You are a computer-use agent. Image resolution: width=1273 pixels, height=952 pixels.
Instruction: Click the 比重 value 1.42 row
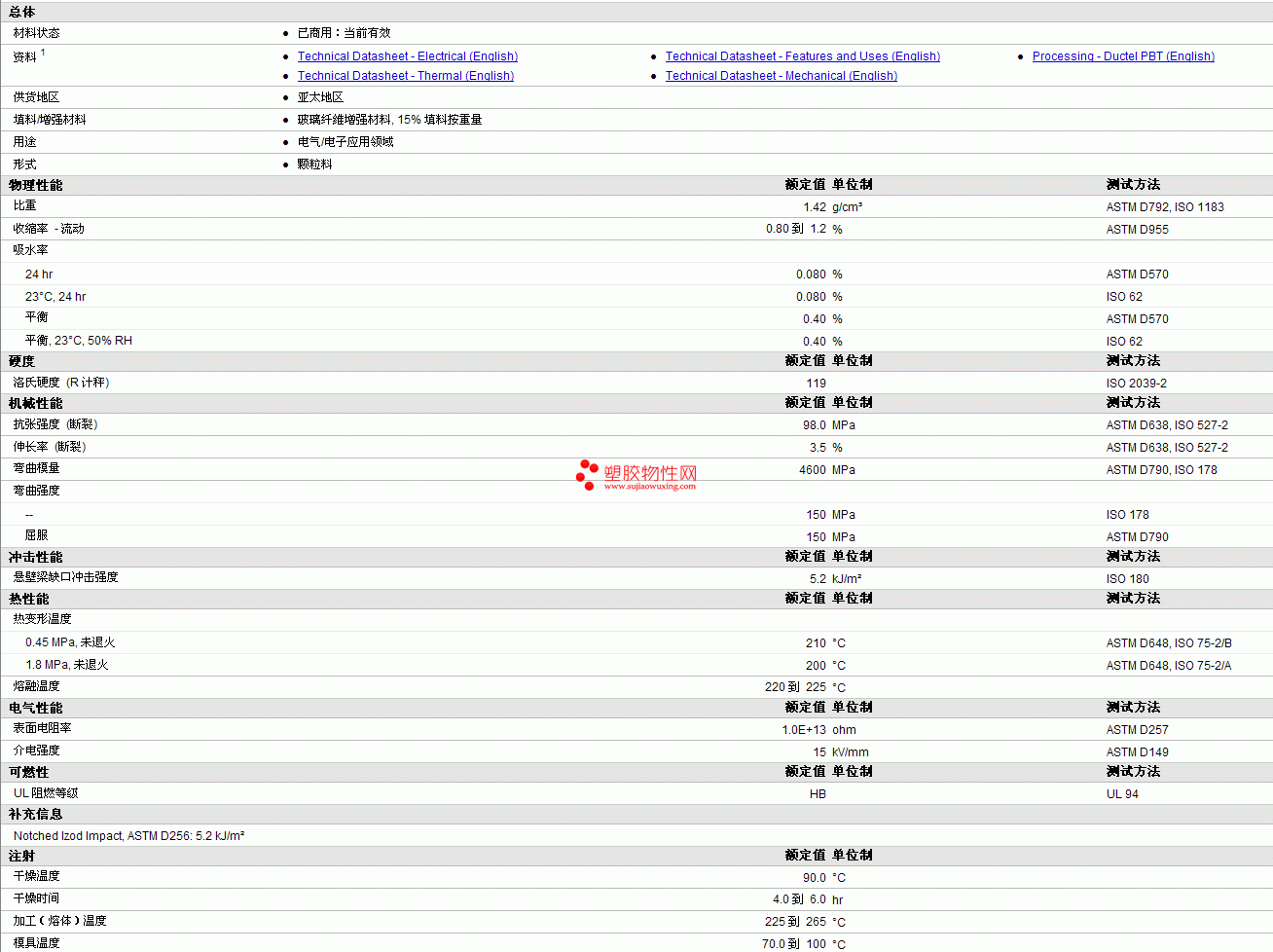(636, 206)
